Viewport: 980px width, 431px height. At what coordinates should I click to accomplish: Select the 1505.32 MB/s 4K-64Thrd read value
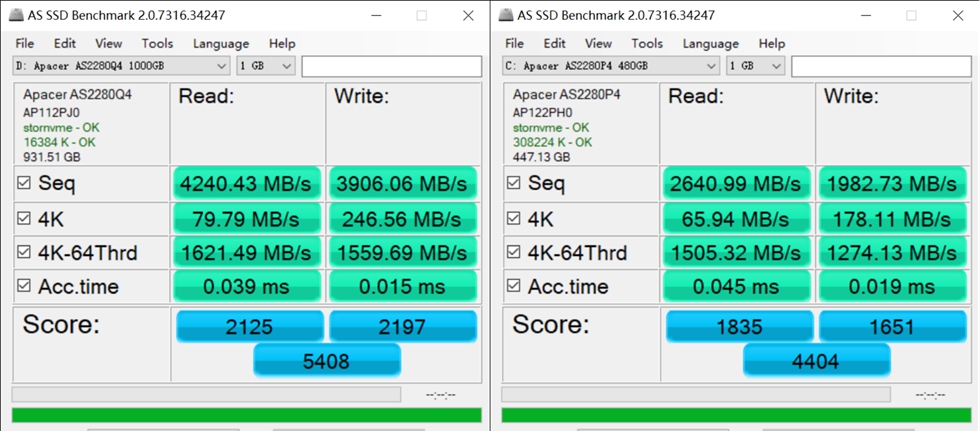[x=736, y=252]
